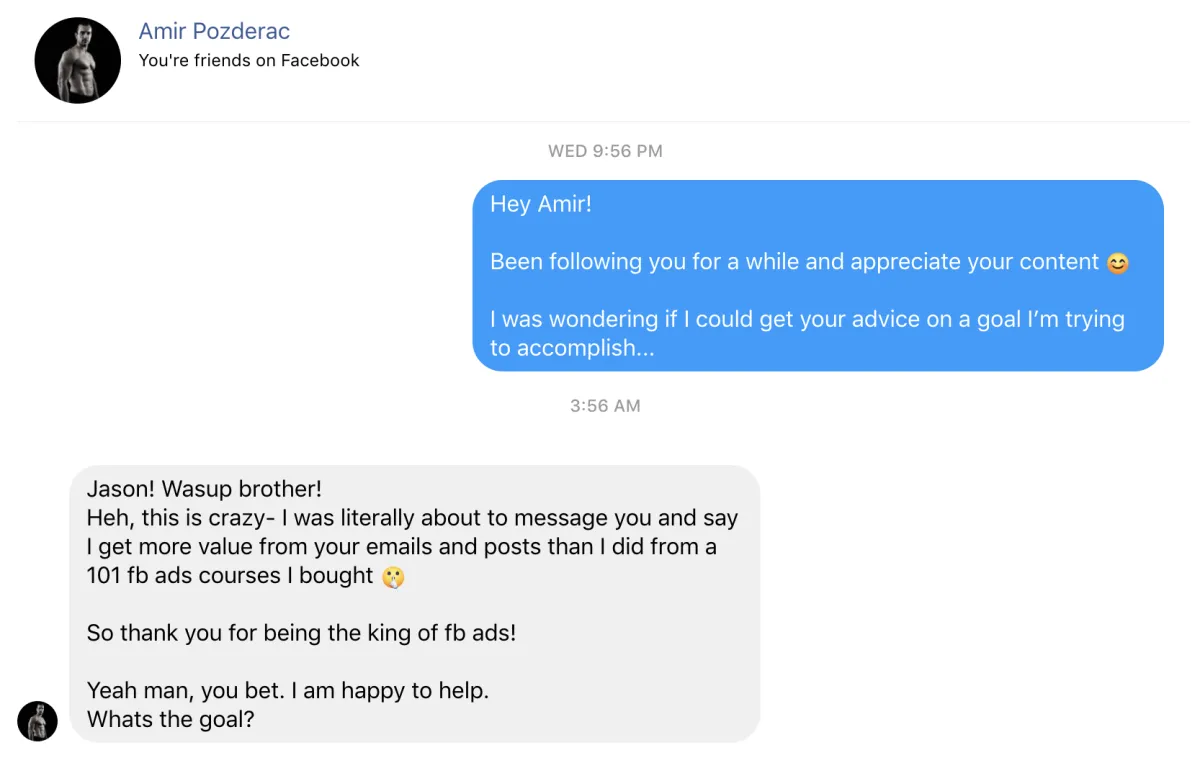Viewport: 1200px width, 763px height.
Task: Click the smiling emoji in the blue message
Action: point(1117,263)
